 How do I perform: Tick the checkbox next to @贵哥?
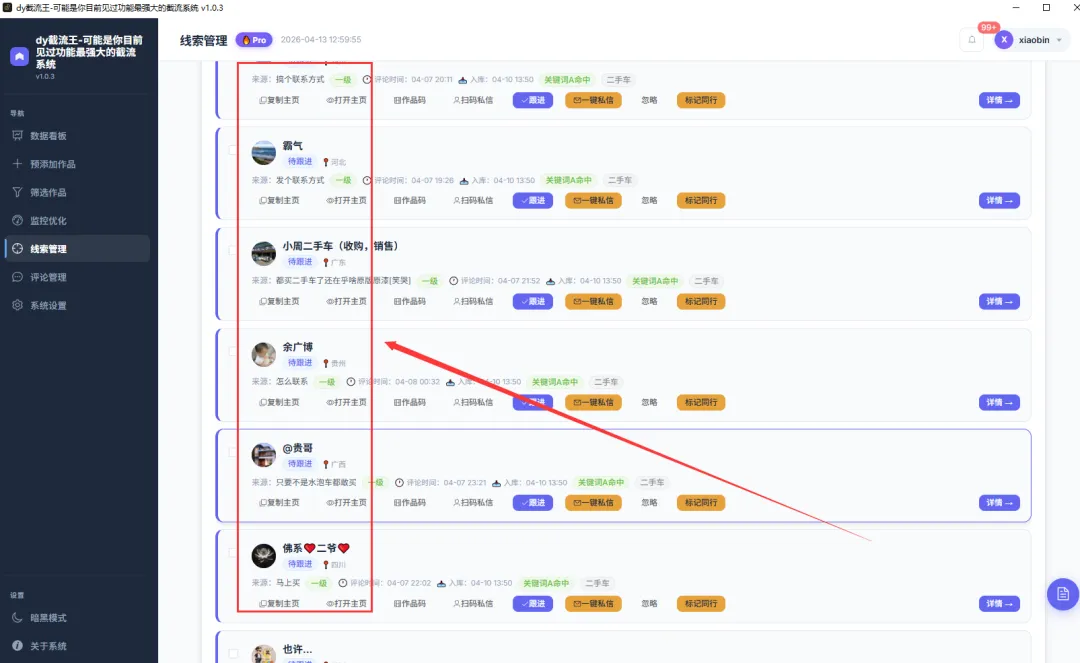(x=233, y=452)
